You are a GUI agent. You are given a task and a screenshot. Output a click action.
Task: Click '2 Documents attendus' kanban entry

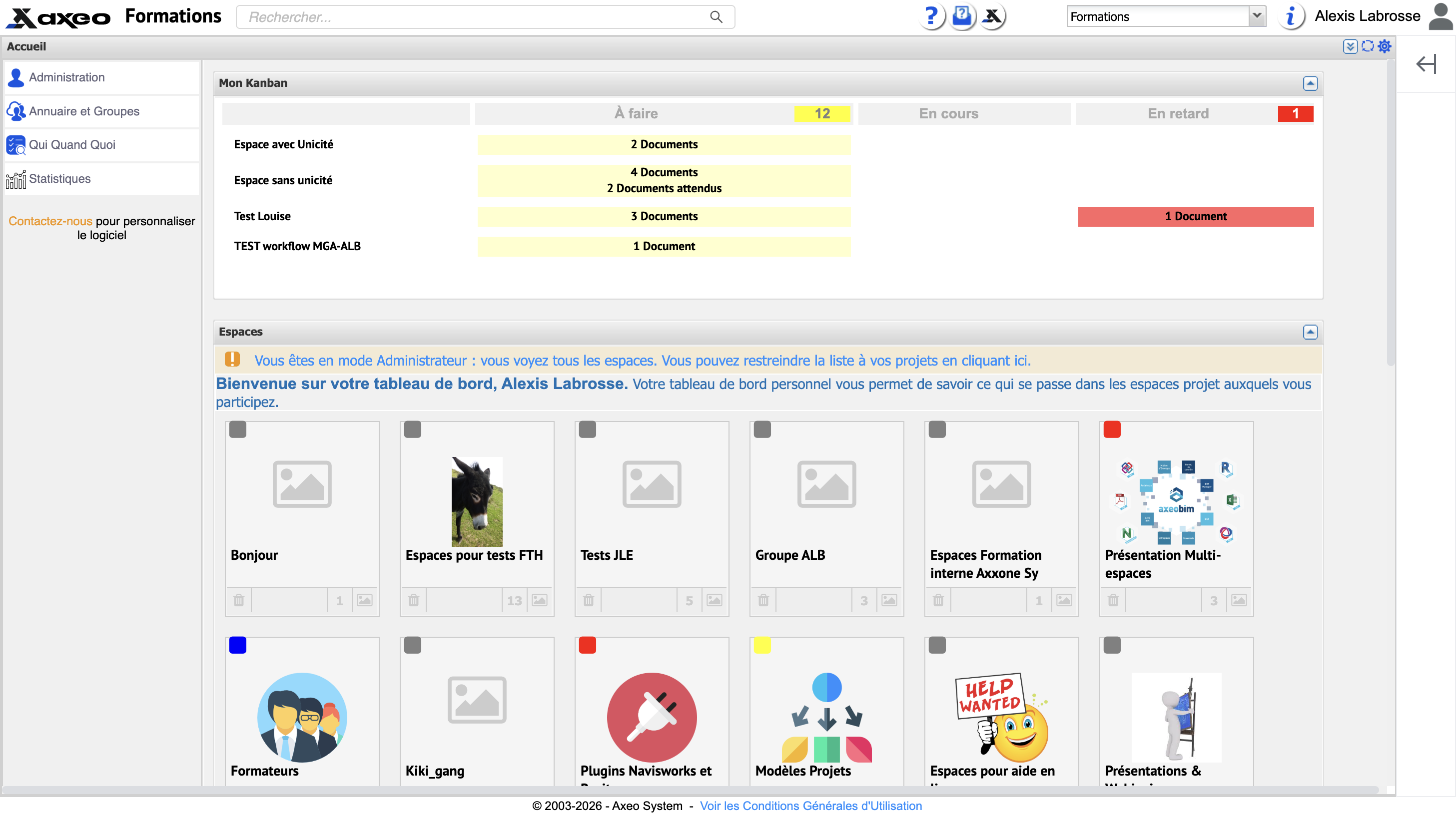[x=664, y=188]
